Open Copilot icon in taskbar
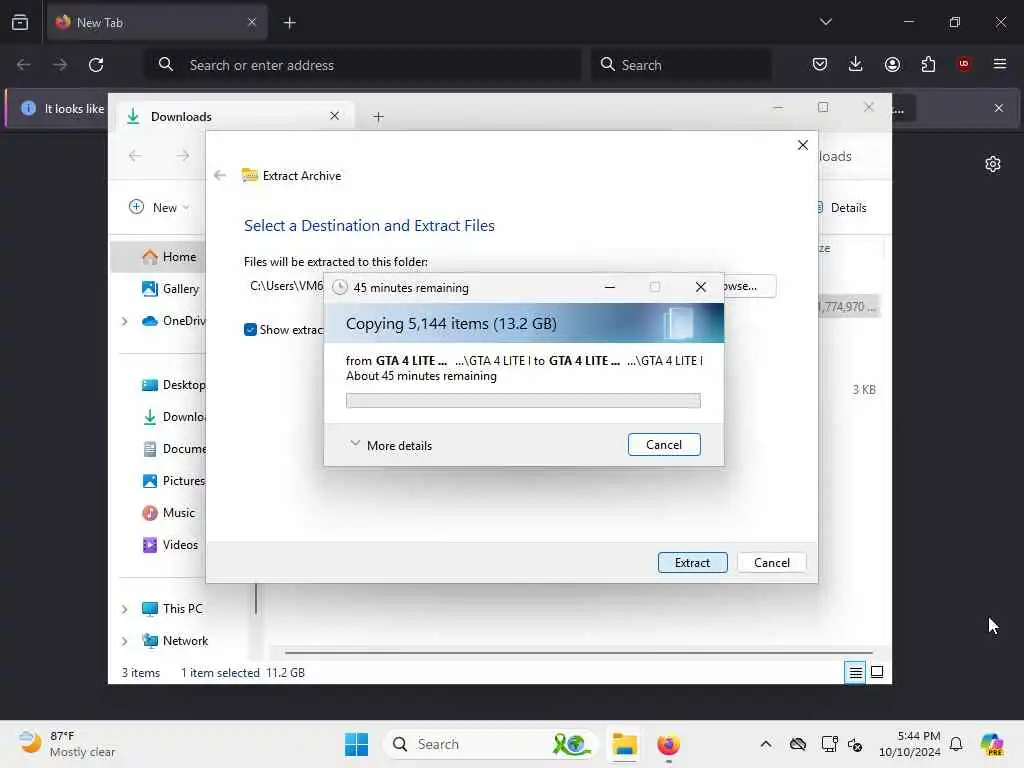The height and width of the screenshot is (768, 1024). pos(992,744)
